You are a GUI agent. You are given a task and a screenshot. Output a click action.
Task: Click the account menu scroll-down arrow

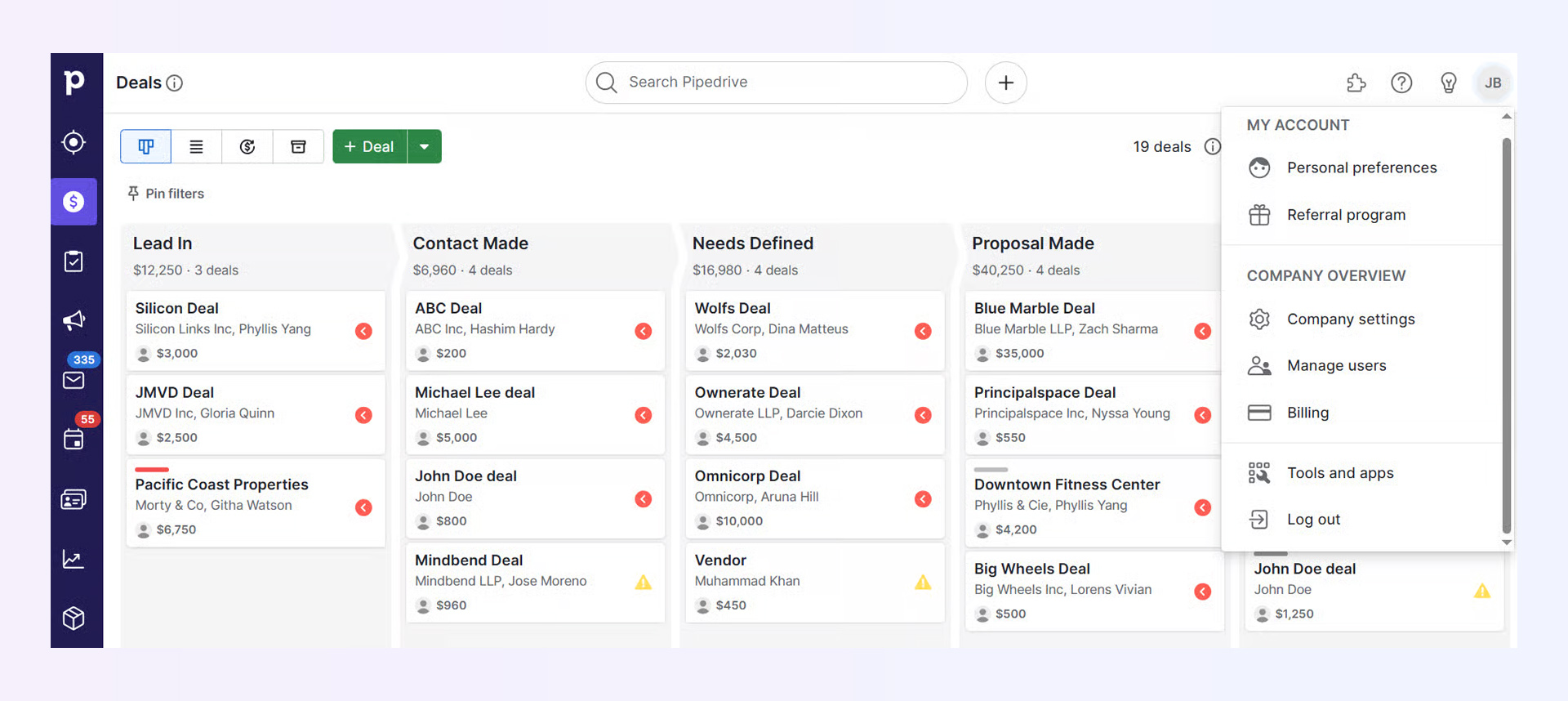coord(1507,542)
